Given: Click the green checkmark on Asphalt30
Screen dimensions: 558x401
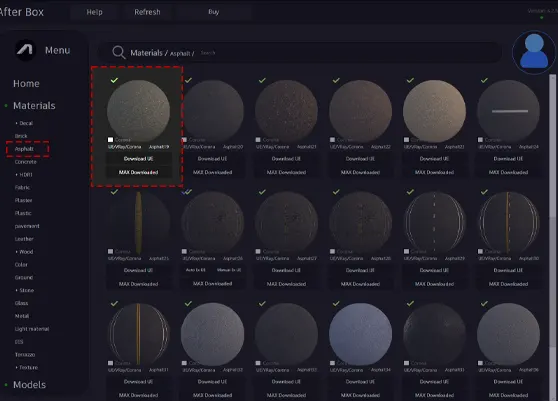Looking at the screenshot, I should point(484,192).
